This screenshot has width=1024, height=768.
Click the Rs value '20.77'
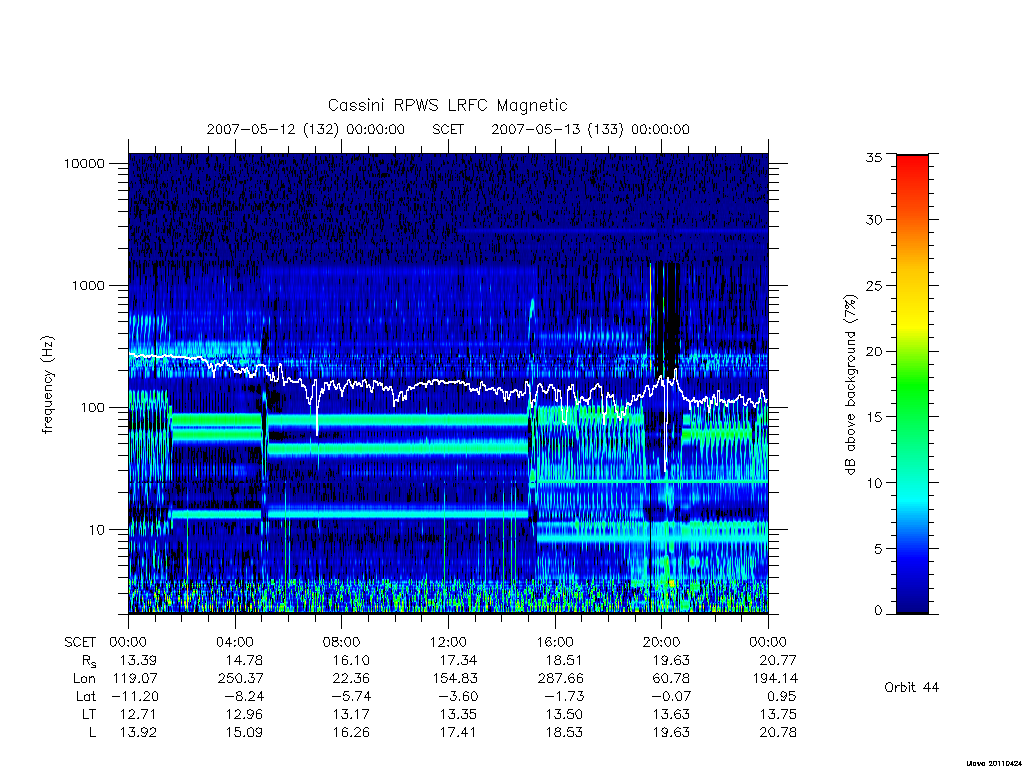[778, 660]
